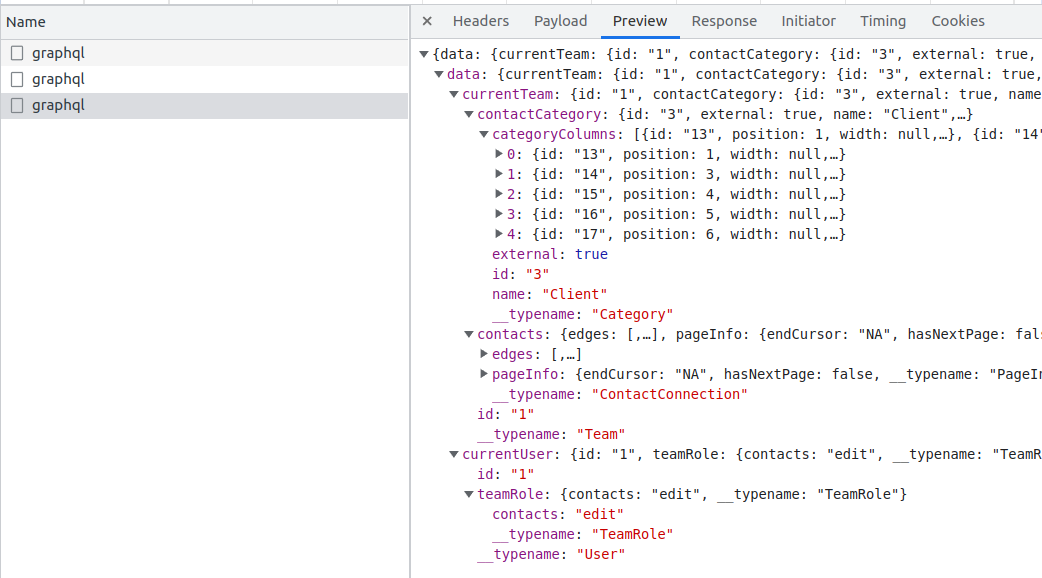Collapse the contacts connection node
Image resolution: width=1042 pixels, height=578 pixels.
pos(470,334)
